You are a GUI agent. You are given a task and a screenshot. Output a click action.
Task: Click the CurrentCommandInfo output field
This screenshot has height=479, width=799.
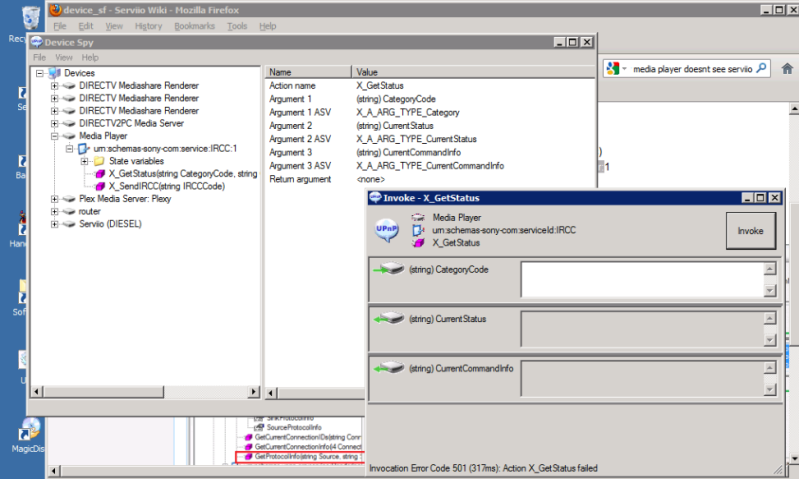(642, 378)
